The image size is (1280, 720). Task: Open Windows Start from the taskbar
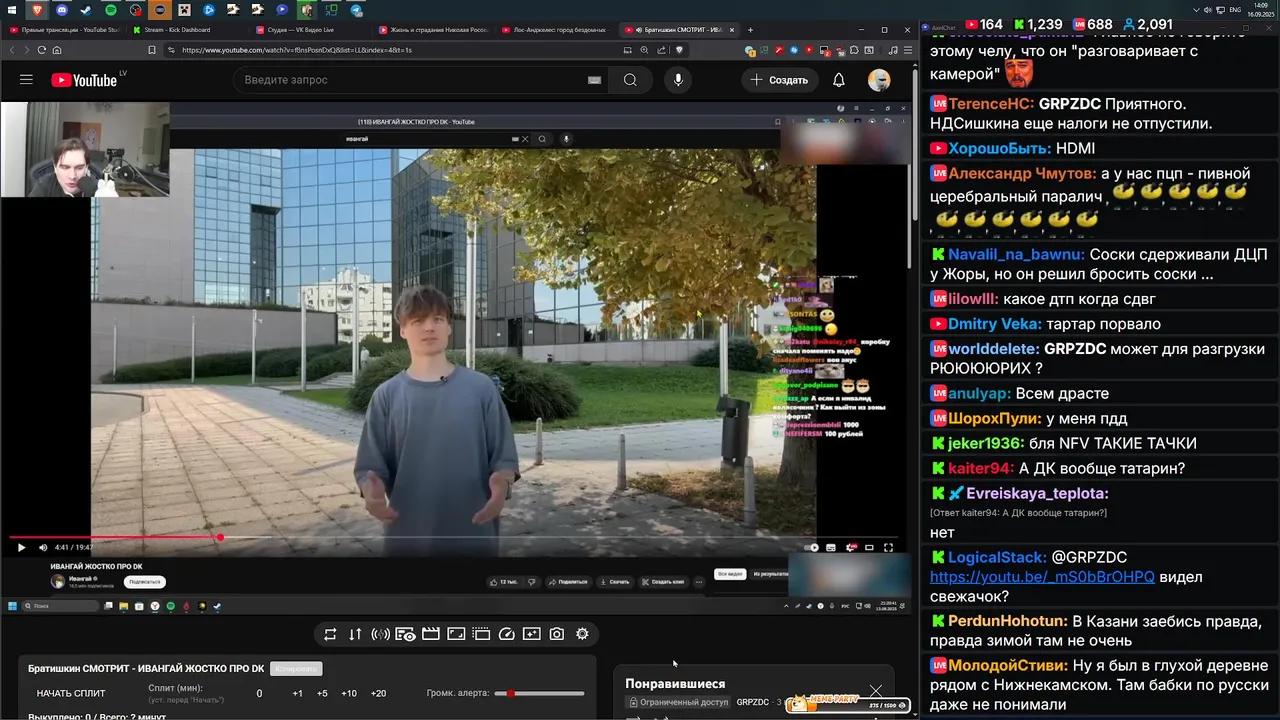pos(13,10)
